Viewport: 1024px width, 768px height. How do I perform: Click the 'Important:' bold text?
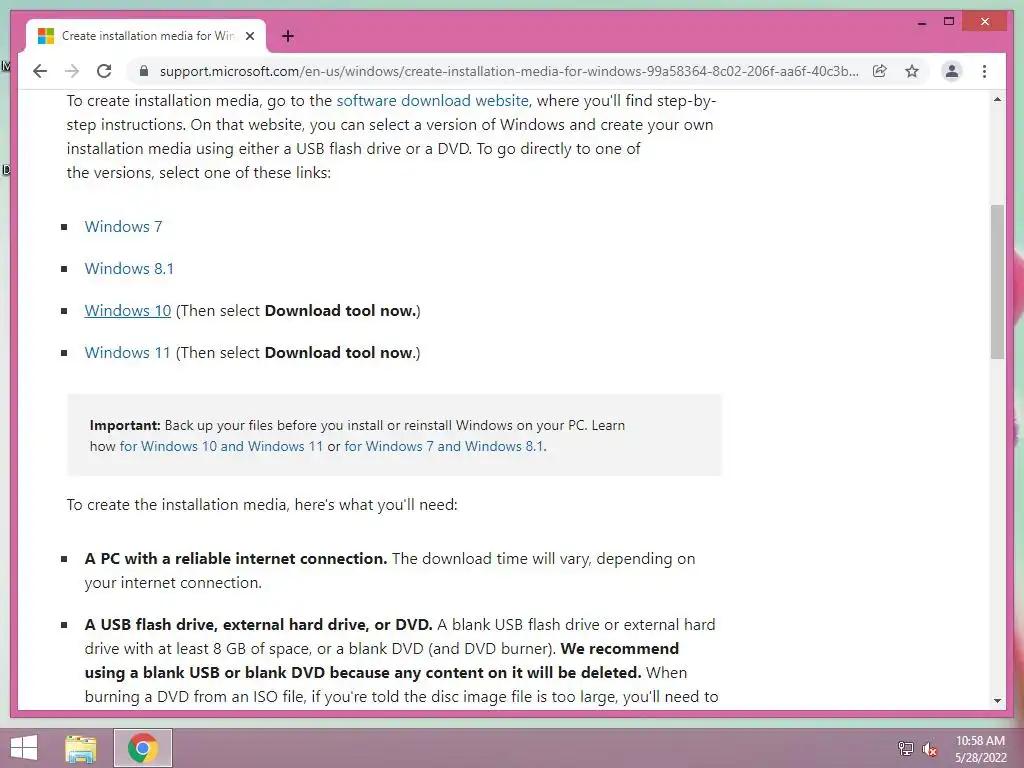tap(125, 425)
